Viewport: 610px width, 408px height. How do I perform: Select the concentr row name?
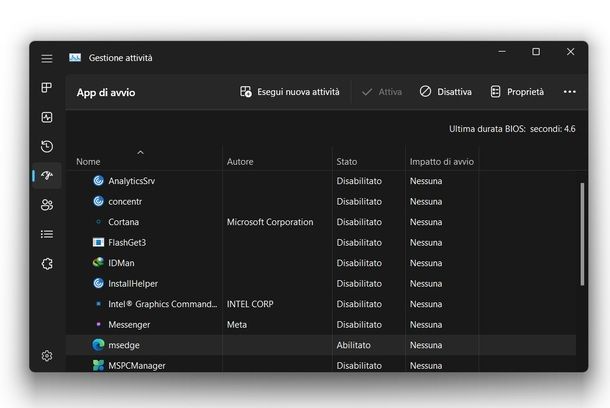[125, 201]
